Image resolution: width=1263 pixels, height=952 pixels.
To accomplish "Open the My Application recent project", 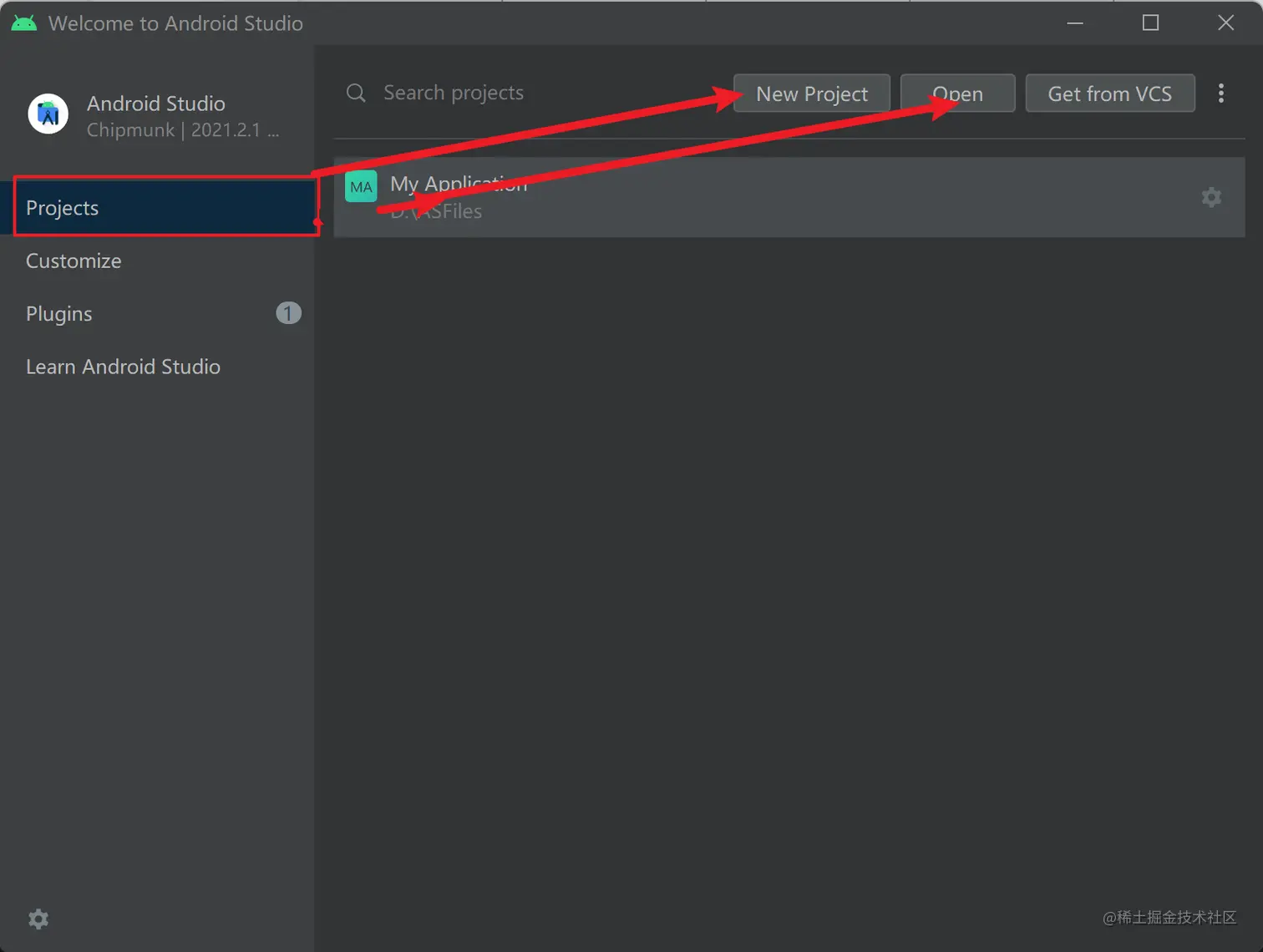I will 789,197.
